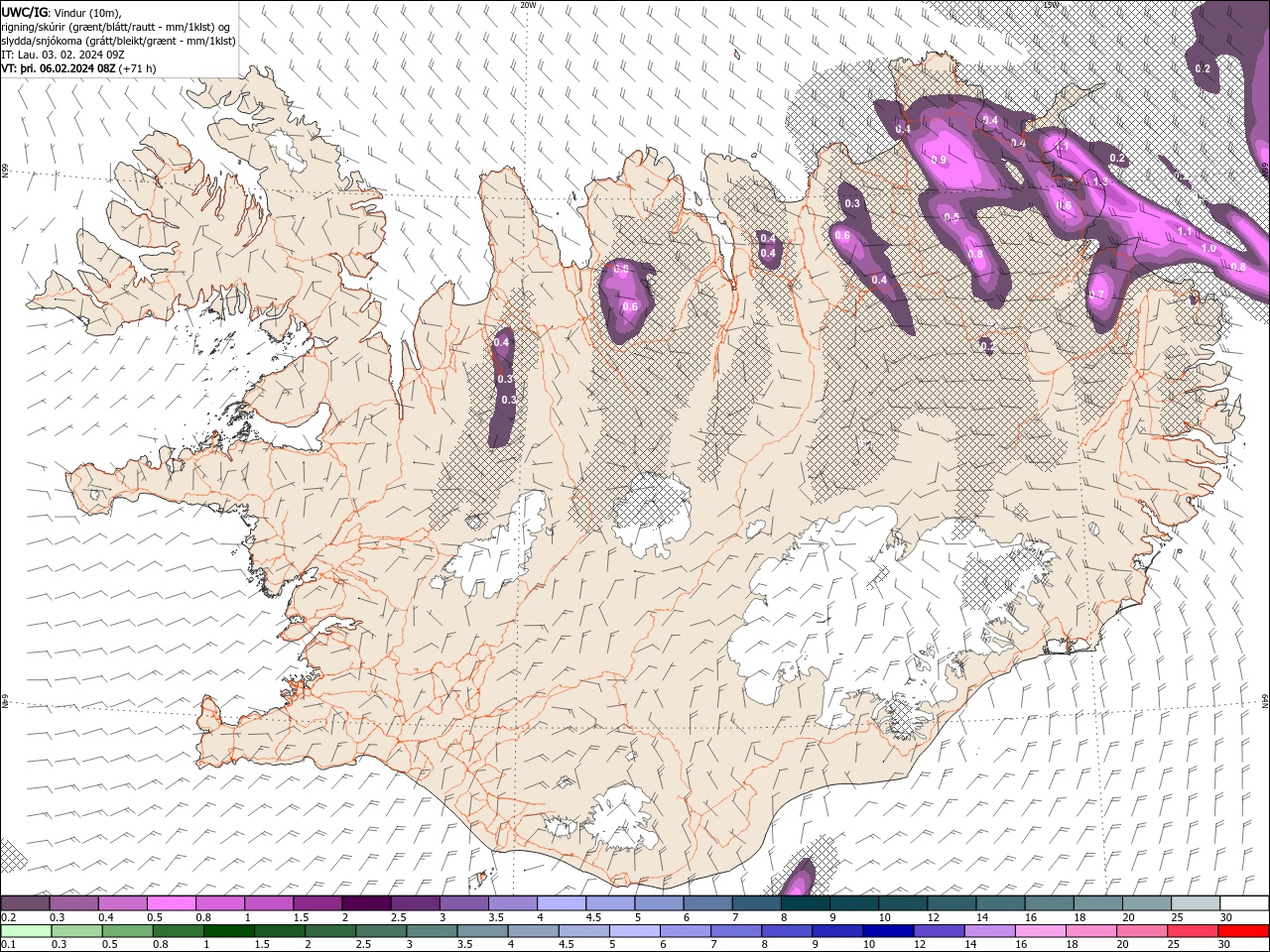The height and width of the screenshot is (952, 1270).
Task: Click the 0.2 dark mauve swatch in the snow legend
Action: pyautogui.click(x=25, y=902)
